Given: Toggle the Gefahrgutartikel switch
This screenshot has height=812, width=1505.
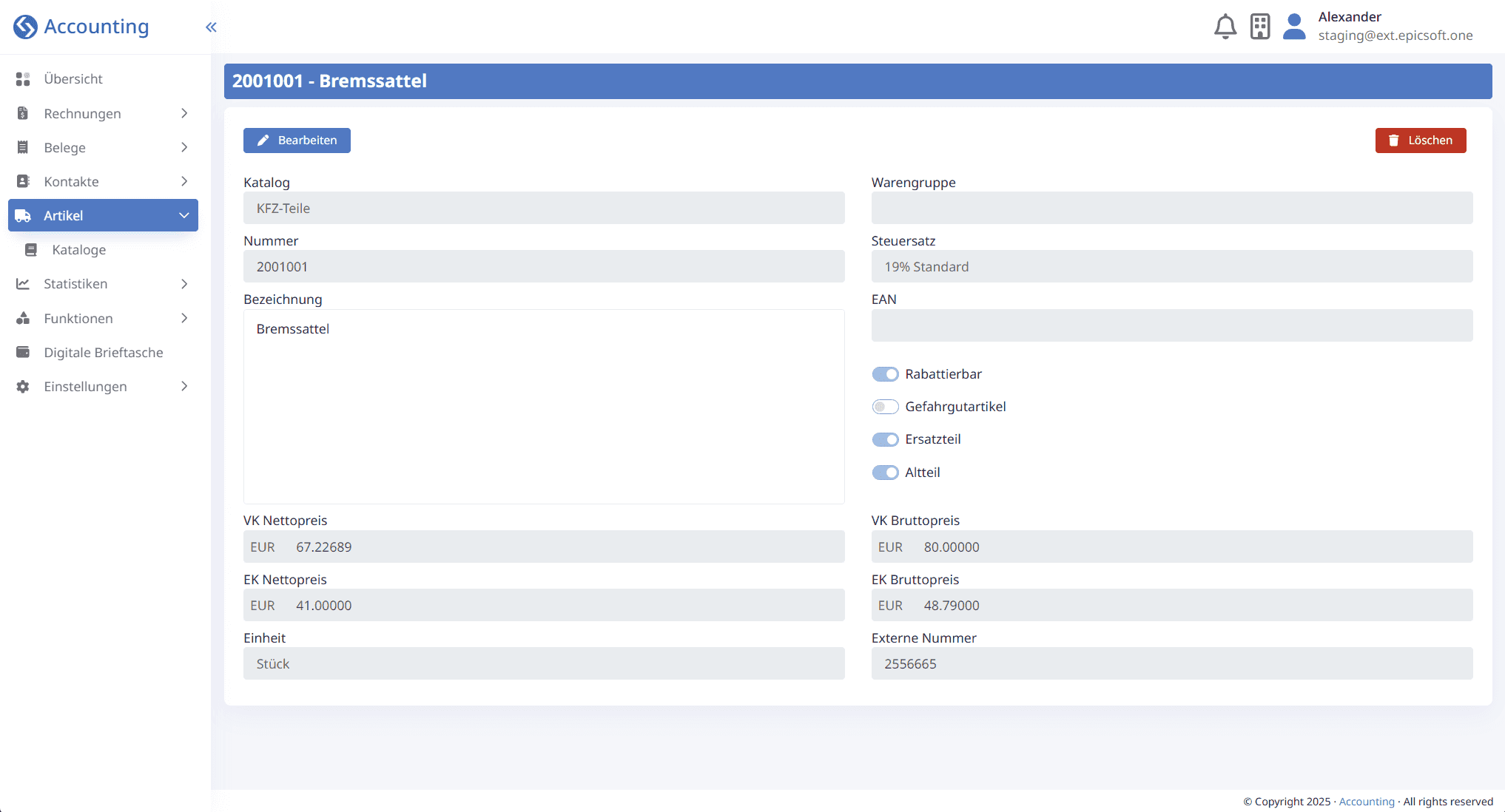Looking at the screenshot, I should pos(885,407).
